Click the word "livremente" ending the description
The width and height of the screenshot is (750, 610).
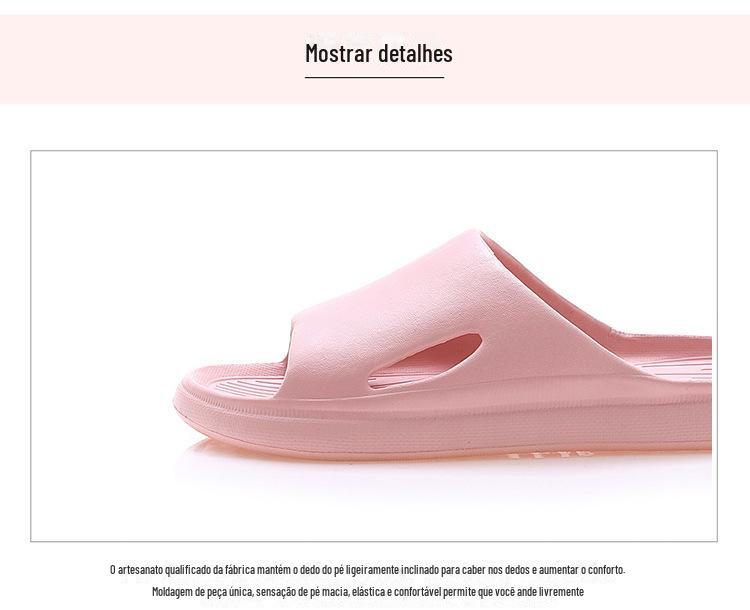coord(561,592)
